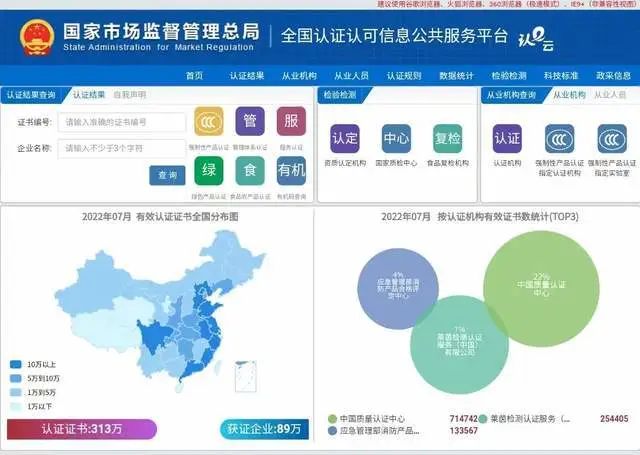The image size is (640, 455).
Task: Open the 认证 认证机构 icon
Action: tap(508, 138)
